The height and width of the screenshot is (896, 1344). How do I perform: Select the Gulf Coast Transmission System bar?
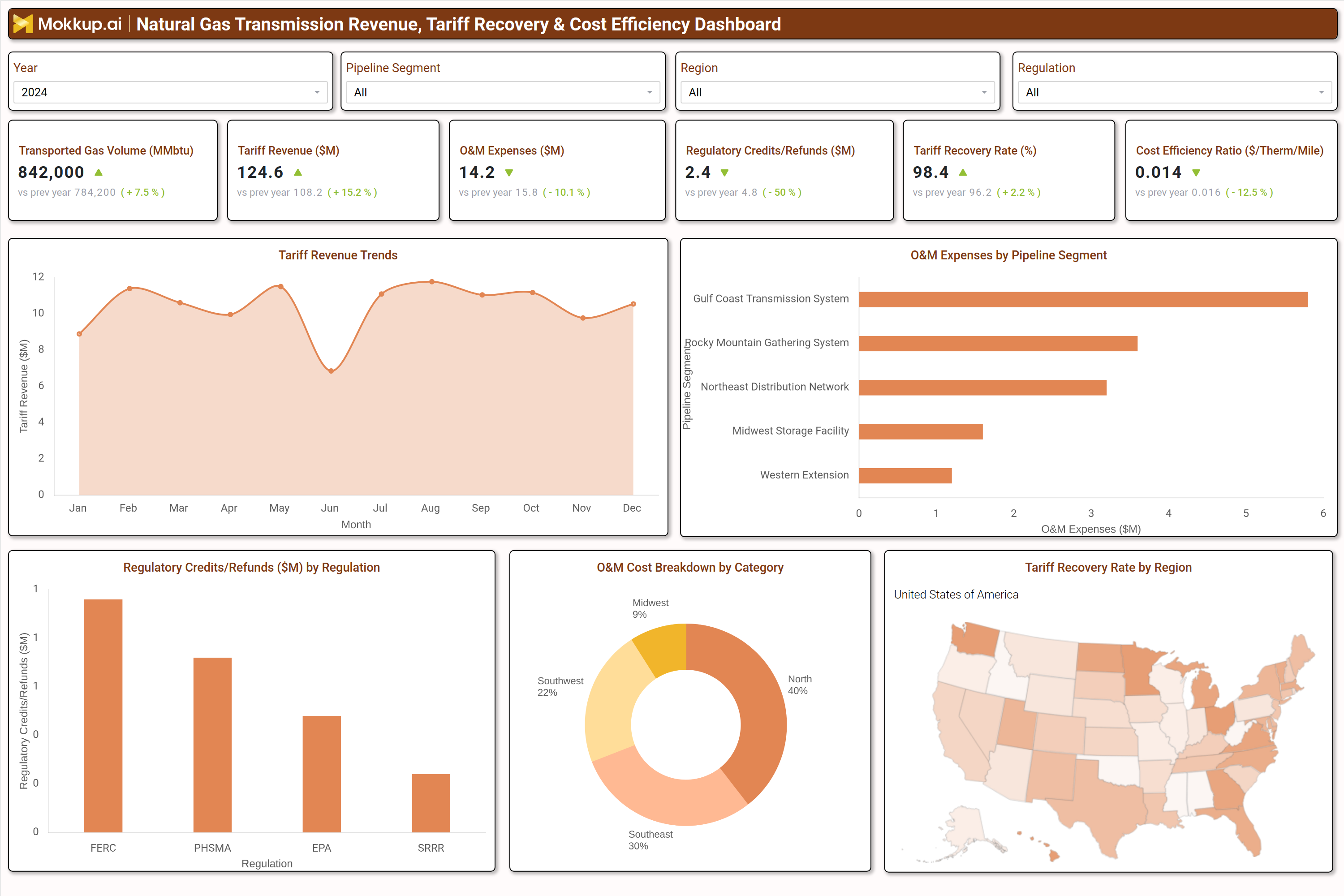click(1083, 299)
